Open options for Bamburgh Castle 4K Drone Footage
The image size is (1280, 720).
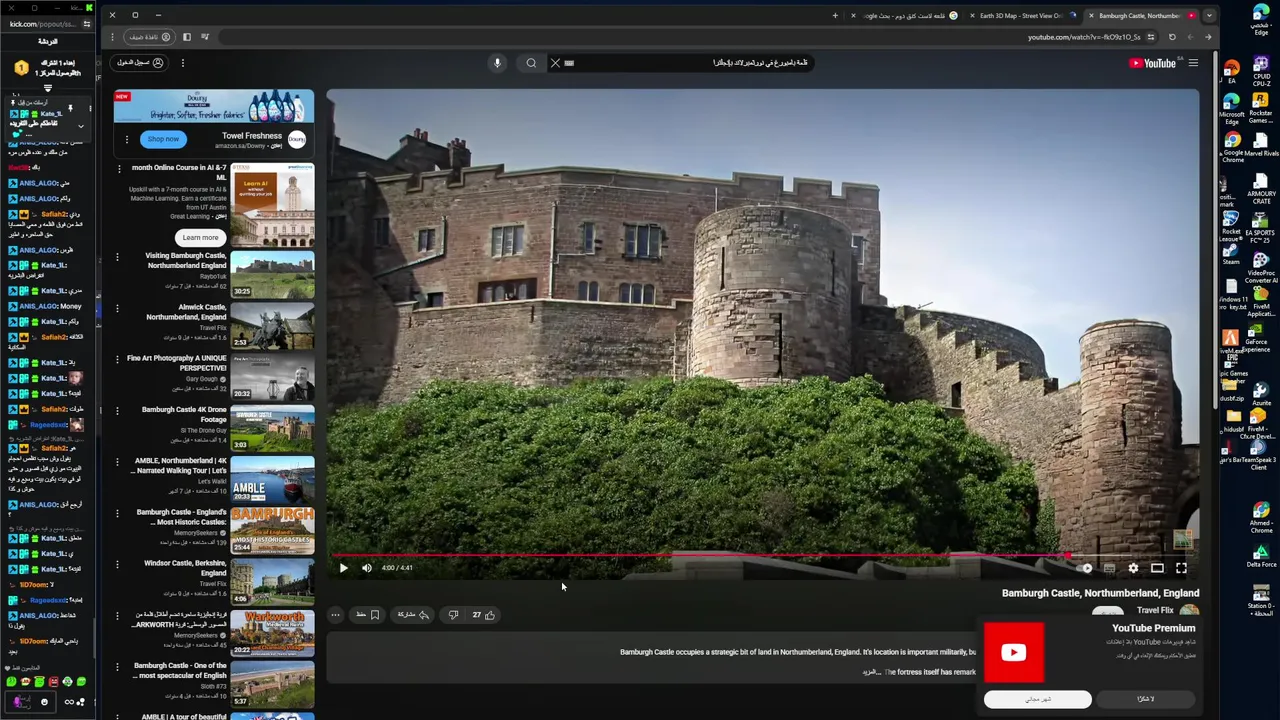pyautogui.click(x=117, y=410)
